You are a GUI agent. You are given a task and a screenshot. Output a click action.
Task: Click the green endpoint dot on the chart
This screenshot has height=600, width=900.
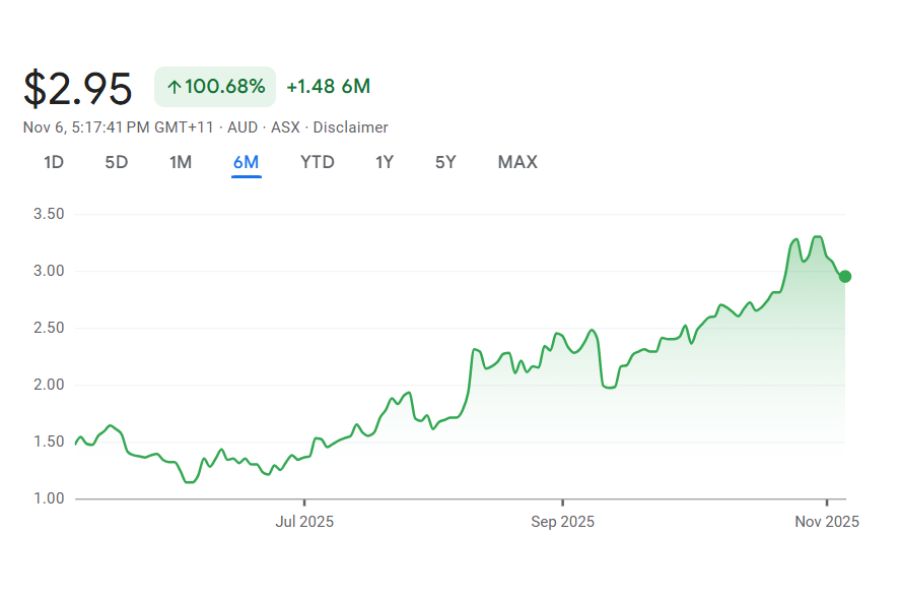(845, 277)
